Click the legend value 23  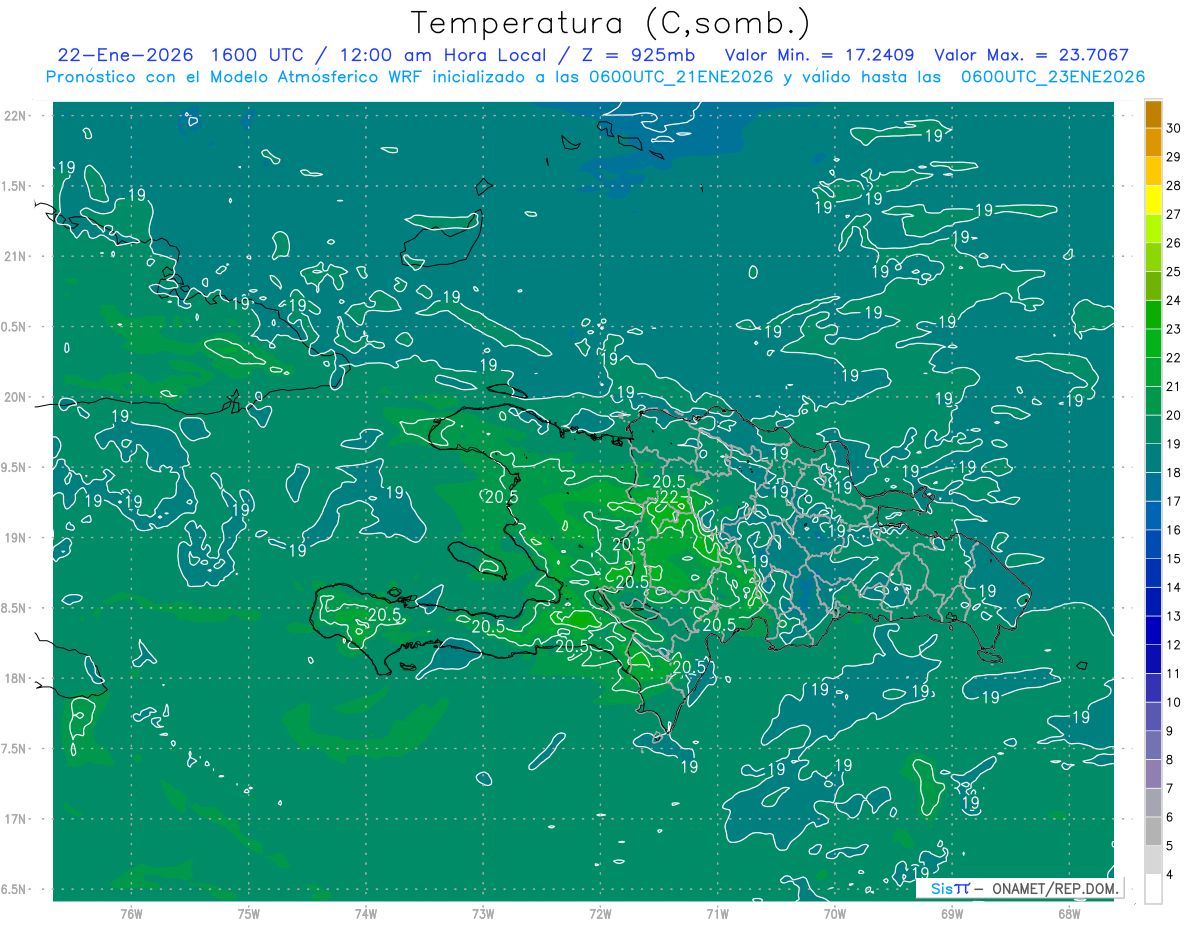(1174, 329)
